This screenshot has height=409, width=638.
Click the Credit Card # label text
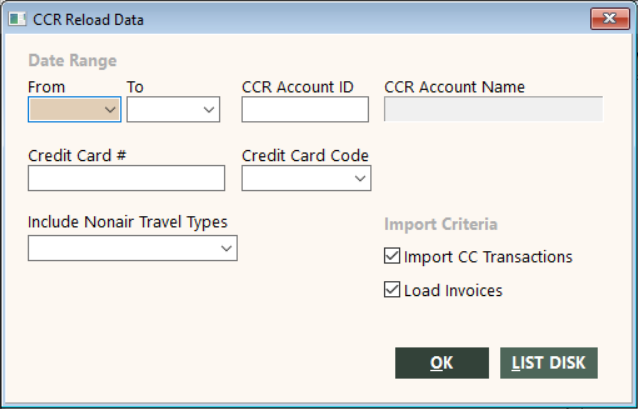[77, 155]
